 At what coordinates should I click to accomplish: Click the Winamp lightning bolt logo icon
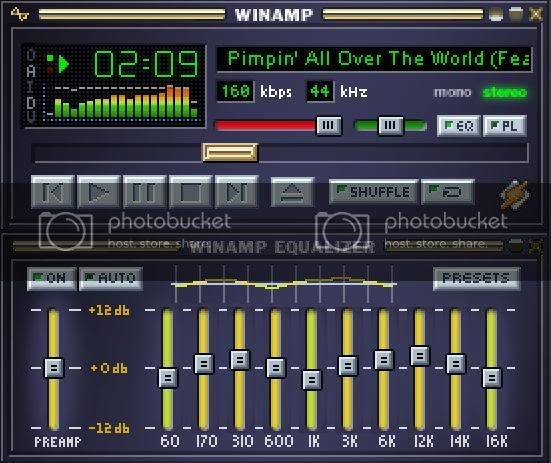click(515, 195)
